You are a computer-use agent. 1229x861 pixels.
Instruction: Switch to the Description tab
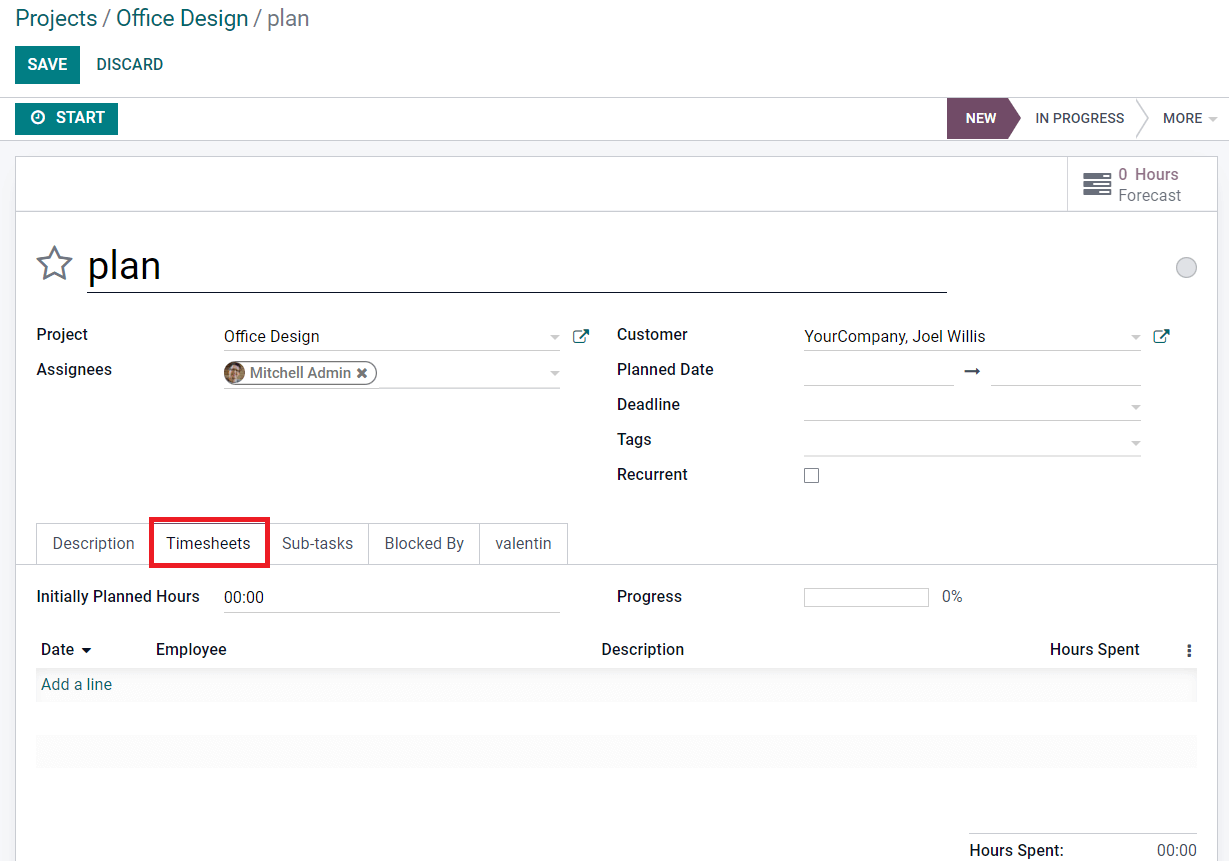[x=93, y=544]
